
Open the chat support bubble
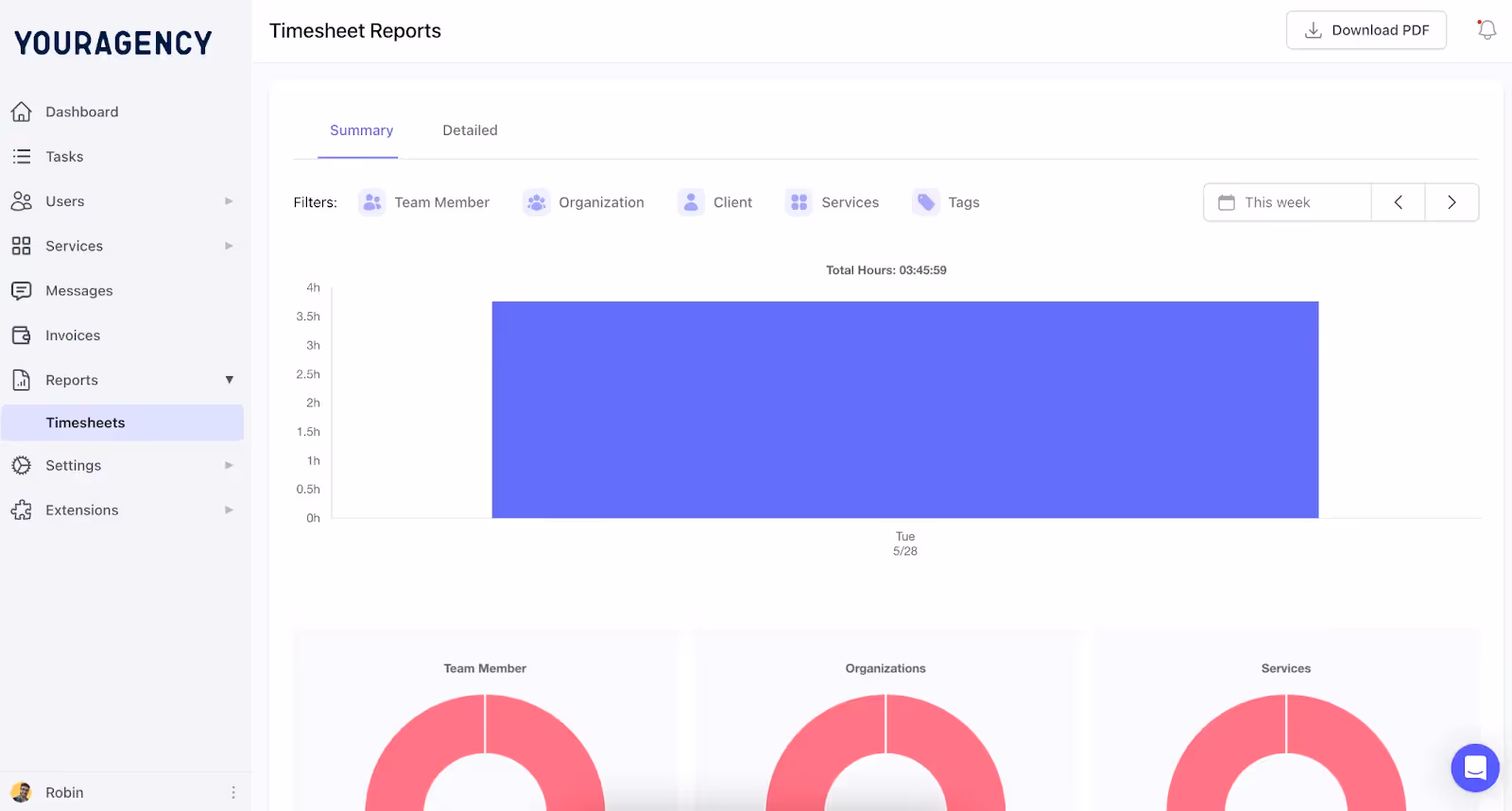click(x=1475, y=768)
